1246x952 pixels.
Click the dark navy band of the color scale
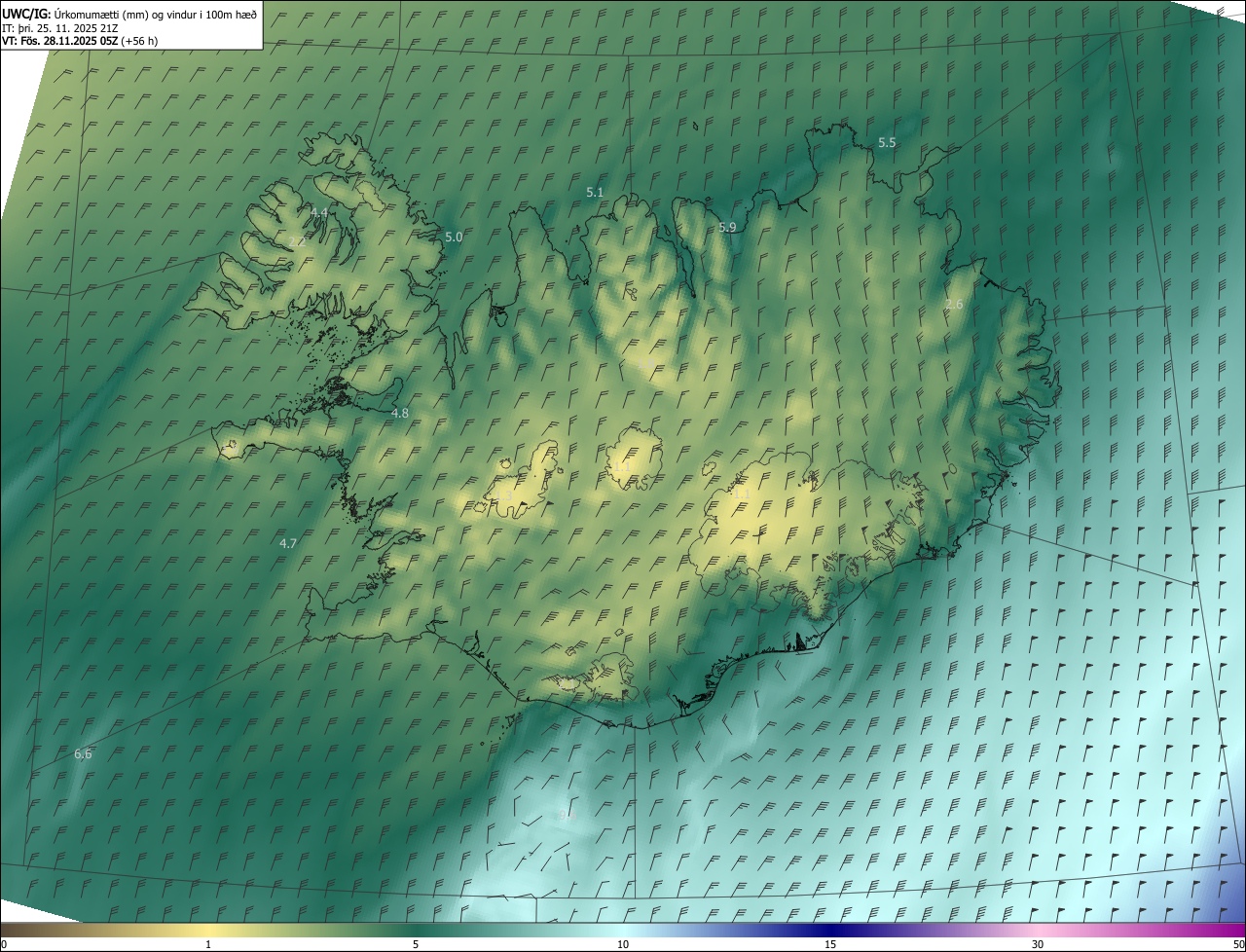(x=830, y=930)
